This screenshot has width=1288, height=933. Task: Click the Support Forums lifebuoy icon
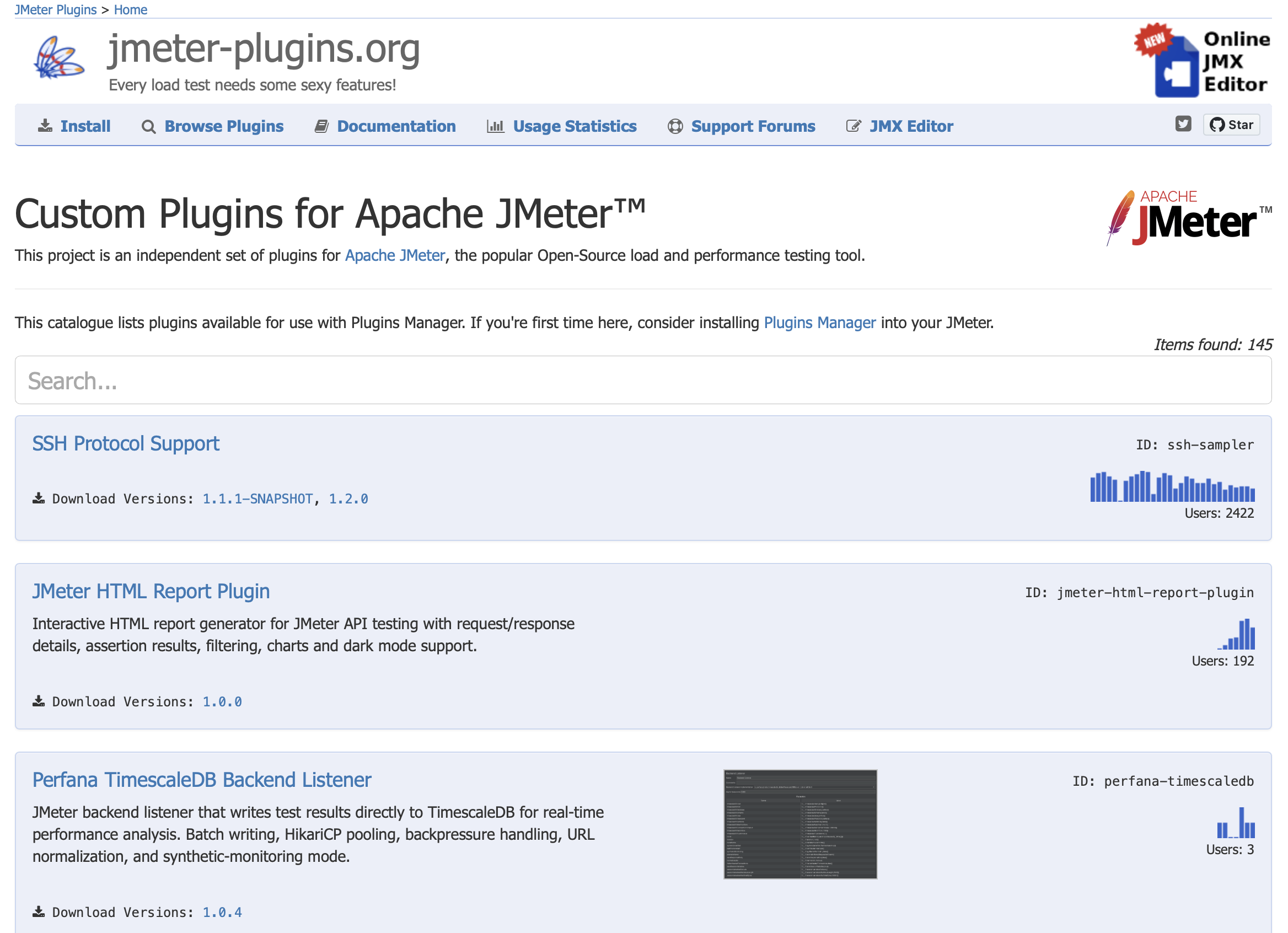coord(675,126)
